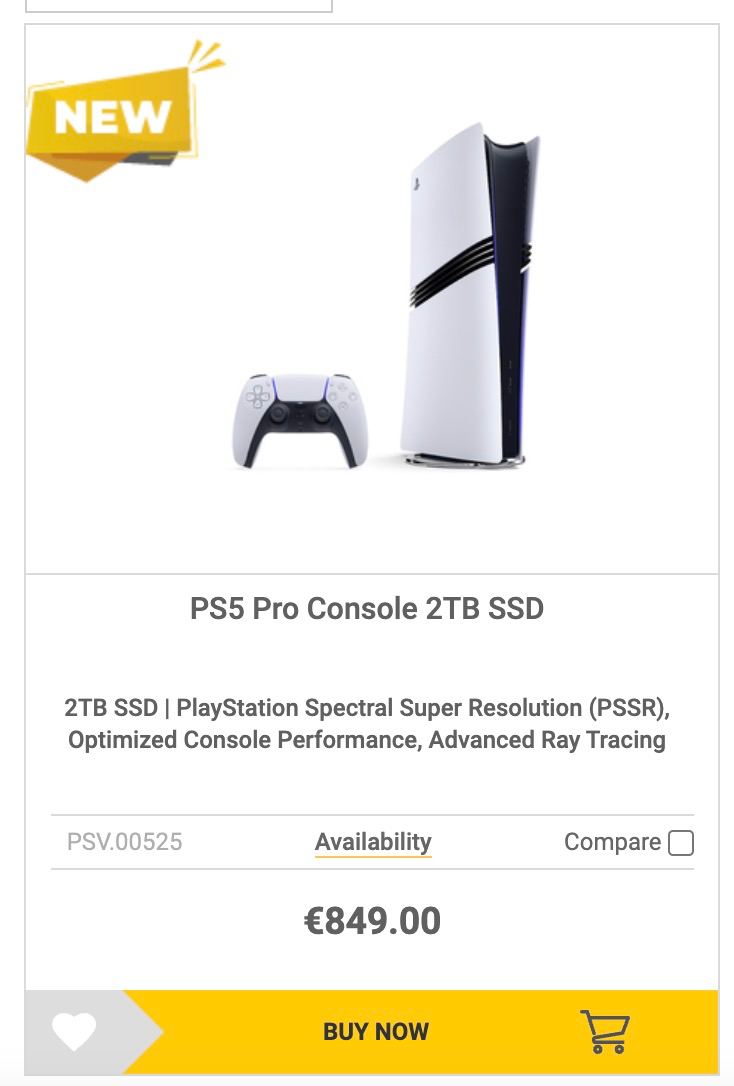Click the DualSense controller image

point(300,420)
